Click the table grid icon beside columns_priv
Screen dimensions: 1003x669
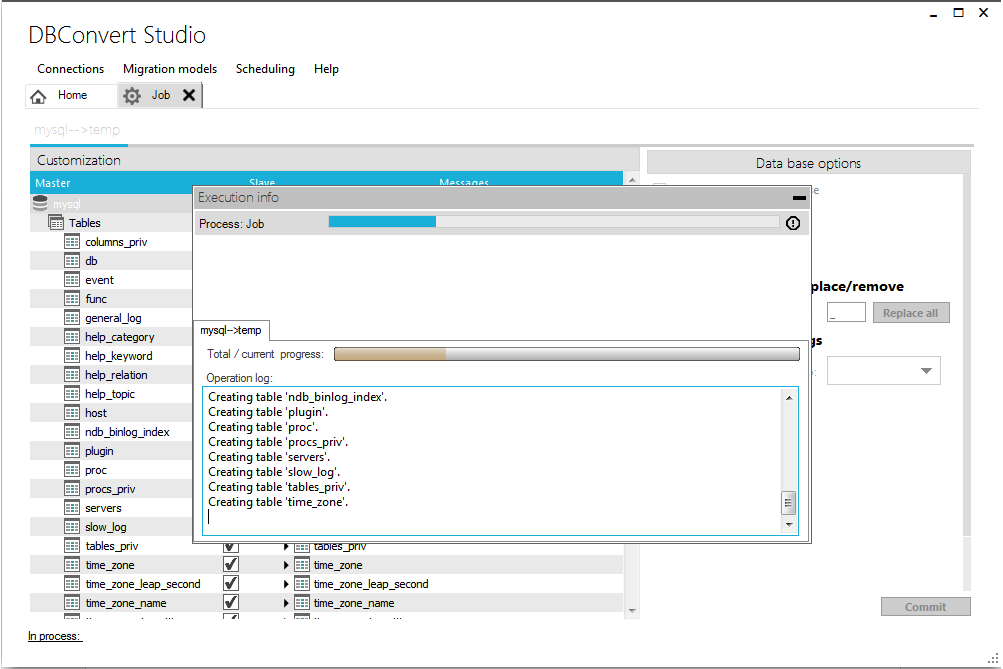click(71, 241)
